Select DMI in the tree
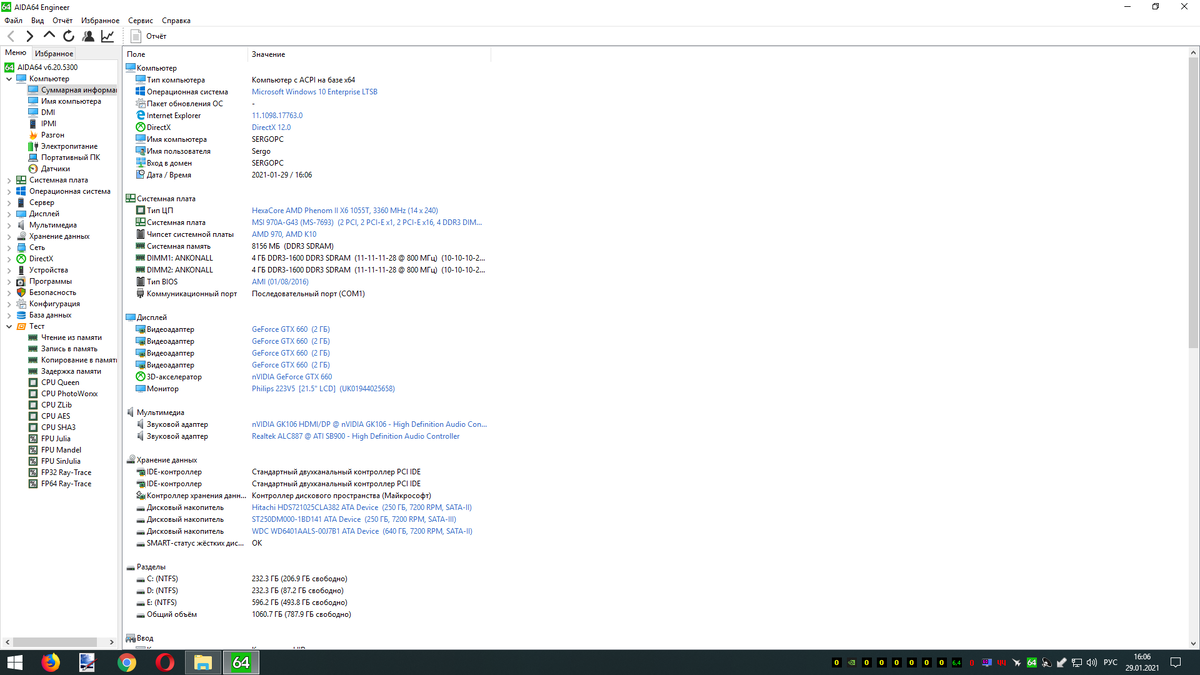Screen dimensions: 1200x675 click(48, 112)
